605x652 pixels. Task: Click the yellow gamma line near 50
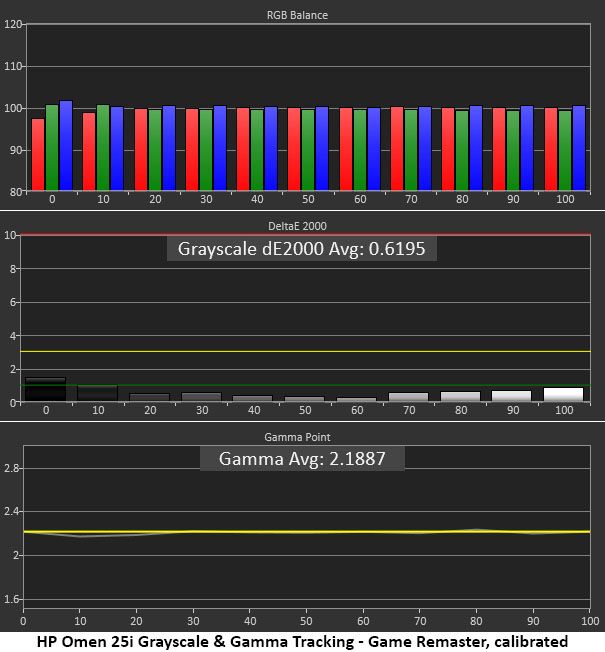306,532
